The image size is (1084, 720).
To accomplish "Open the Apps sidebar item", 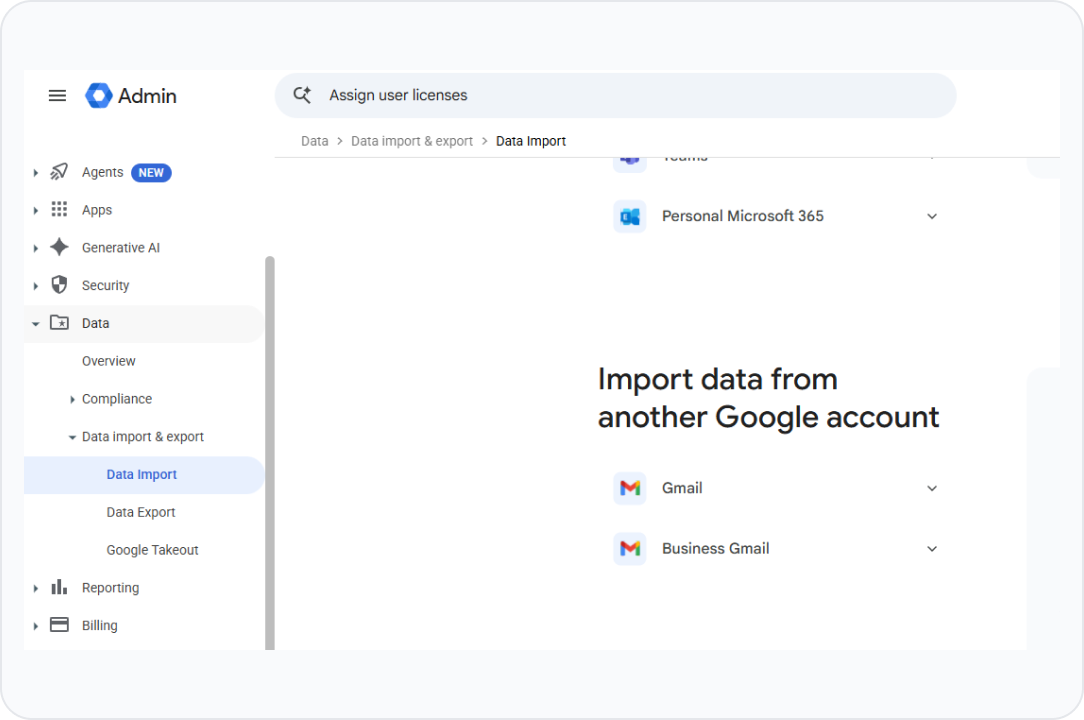I will 97,210.
